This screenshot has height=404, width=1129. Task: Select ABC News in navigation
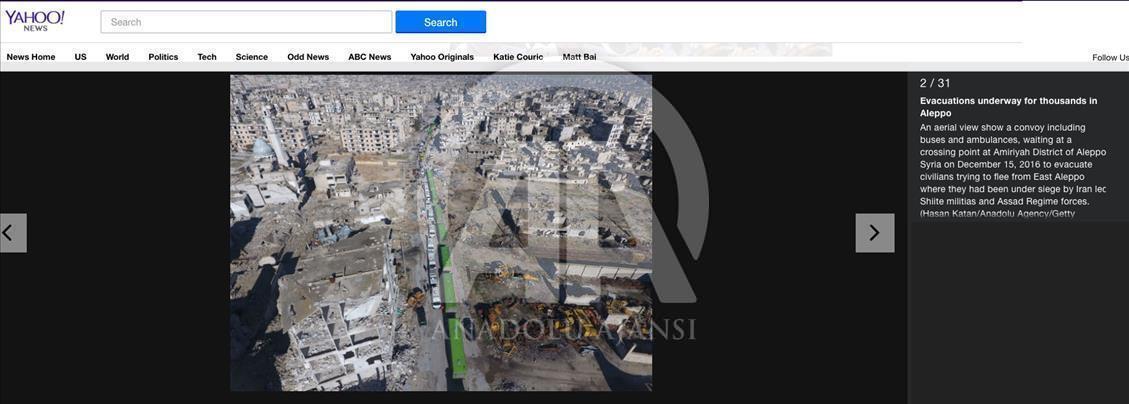(369, 57)
